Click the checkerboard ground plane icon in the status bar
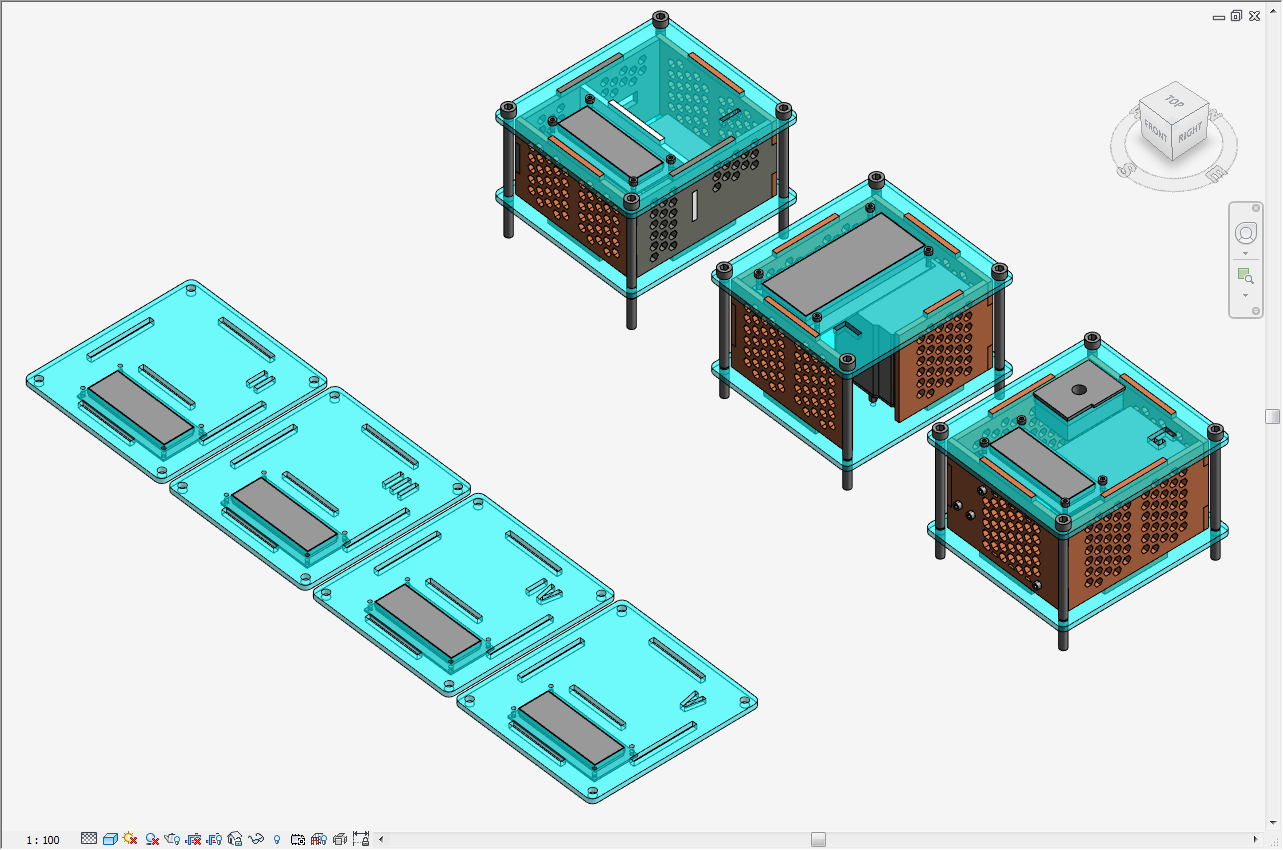The image size is (1283, 850). tap(89, 839)
